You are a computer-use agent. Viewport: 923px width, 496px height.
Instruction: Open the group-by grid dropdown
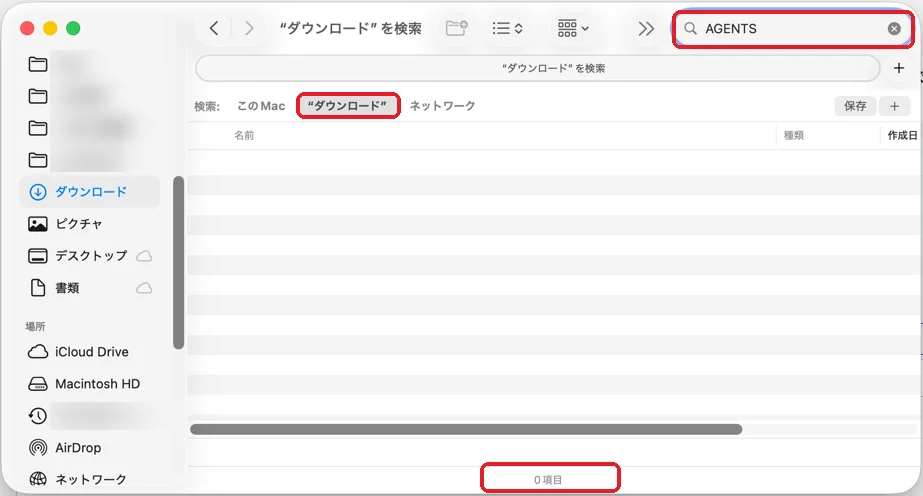coord(573,28)
